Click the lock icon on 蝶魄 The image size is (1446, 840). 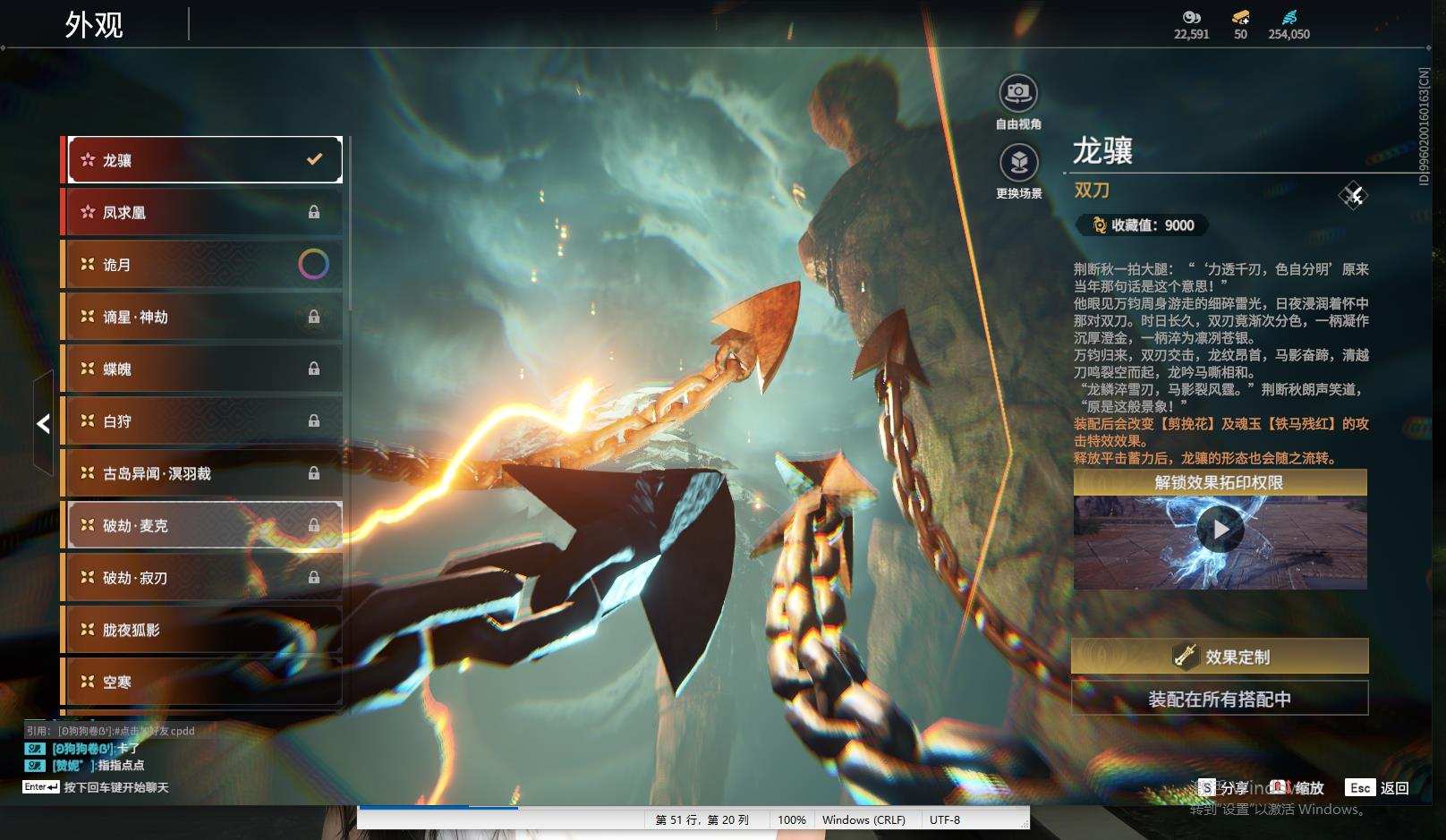pos(314,369)
